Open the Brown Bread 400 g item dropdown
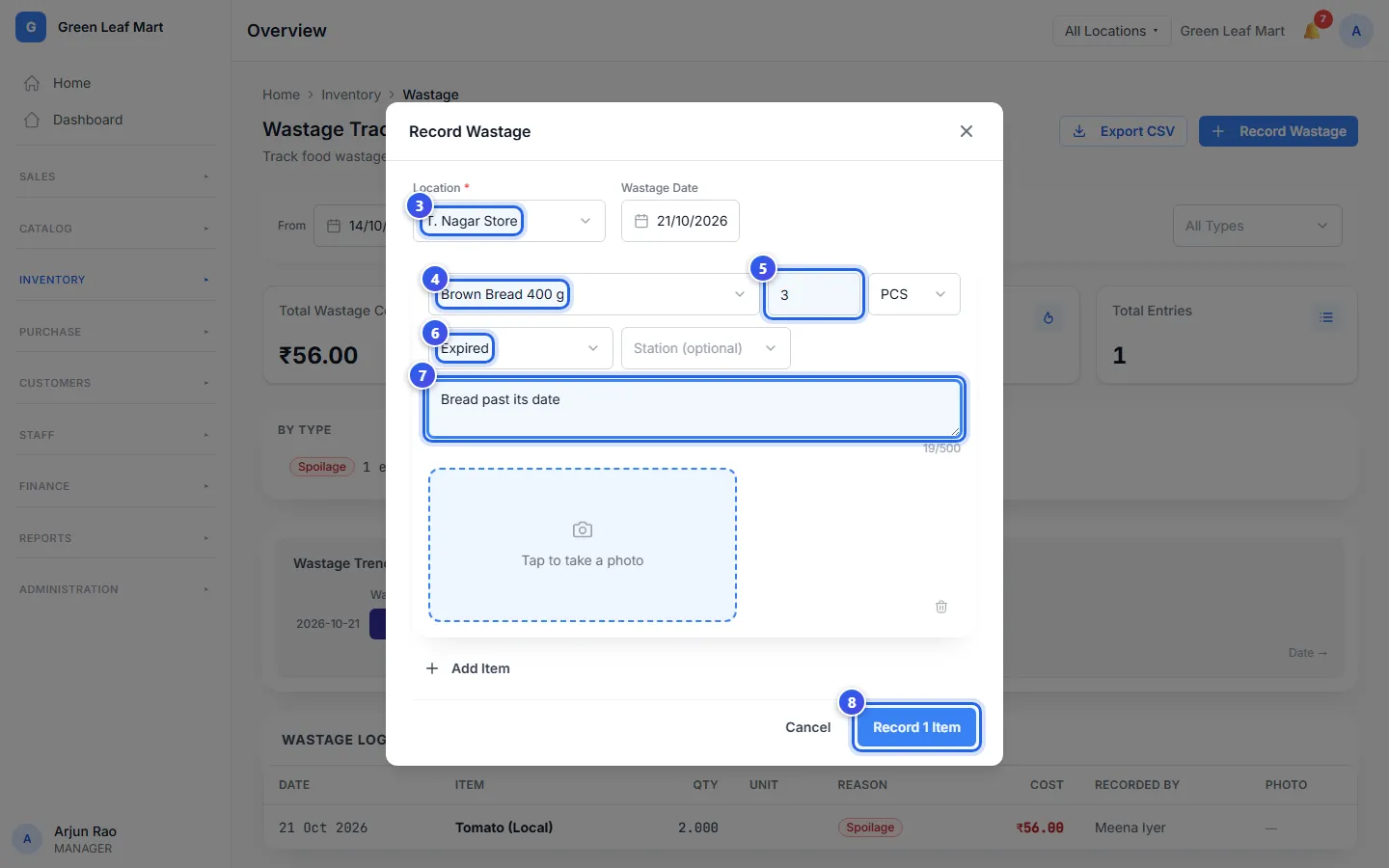Viewport: 1389px width, 868px height. click(x=594, y=294)
